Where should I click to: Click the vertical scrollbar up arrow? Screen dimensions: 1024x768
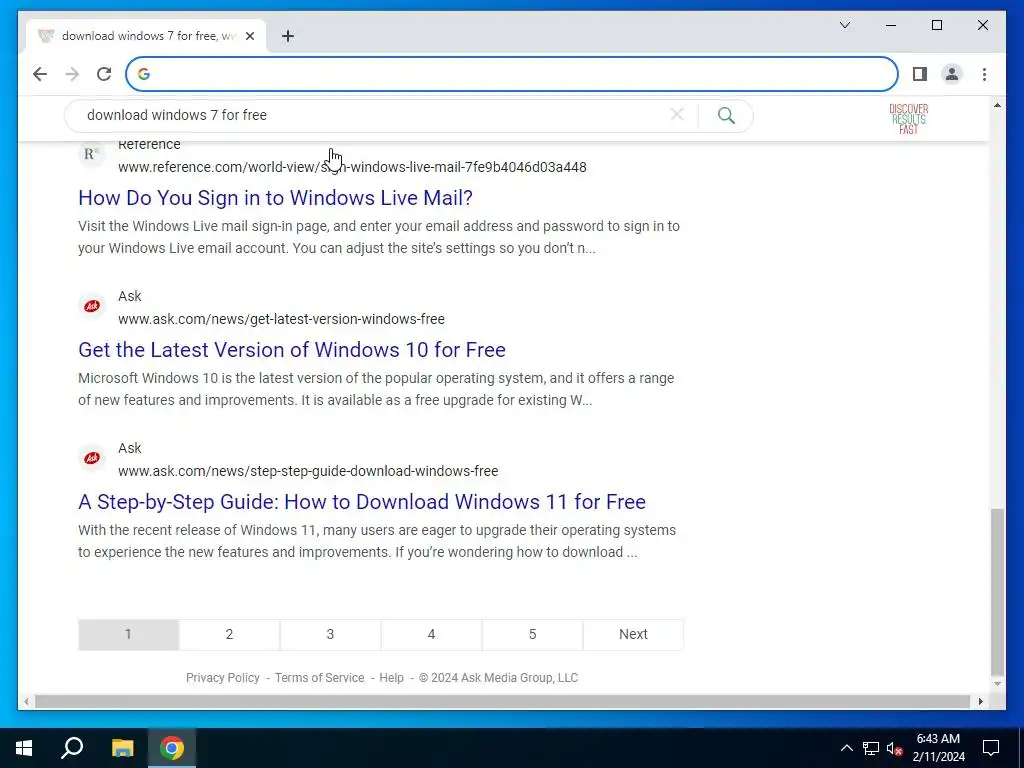coord(997,105)
